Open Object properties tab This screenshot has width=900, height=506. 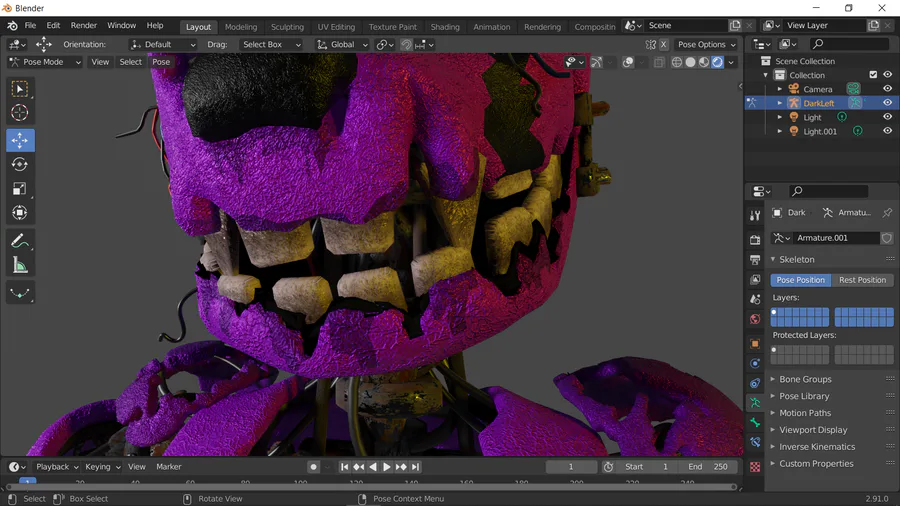pos(755,344)
